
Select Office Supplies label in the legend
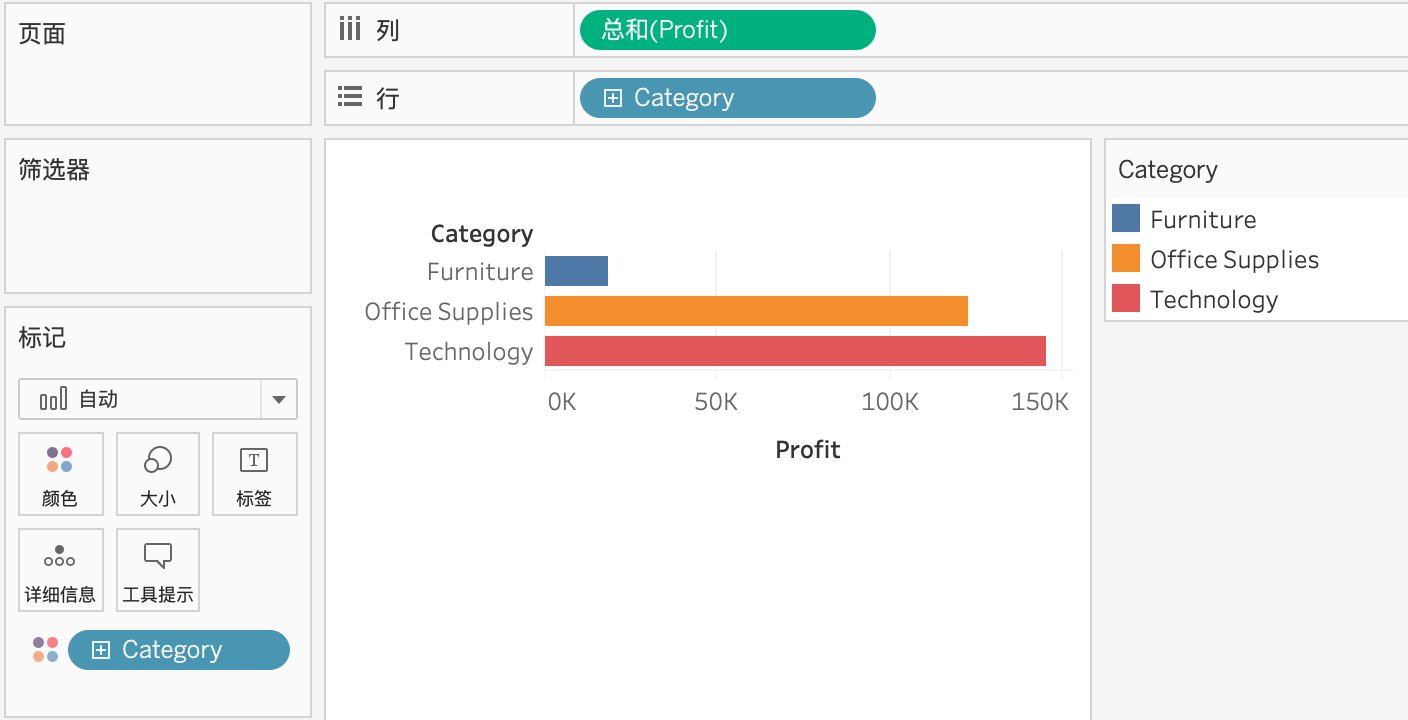tap(1234, 260)
